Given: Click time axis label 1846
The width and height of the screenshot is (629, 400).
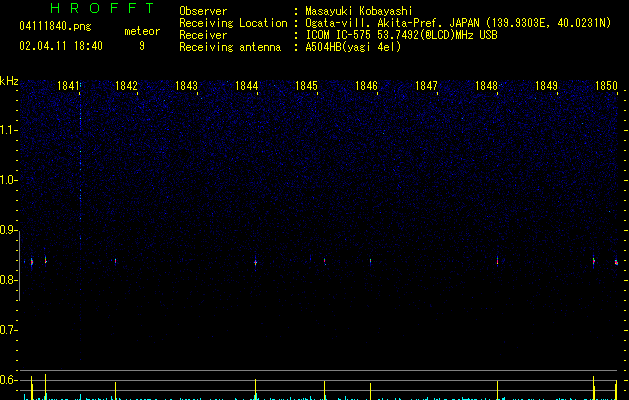Looking at the screenshot, I should tap(366, 86).
